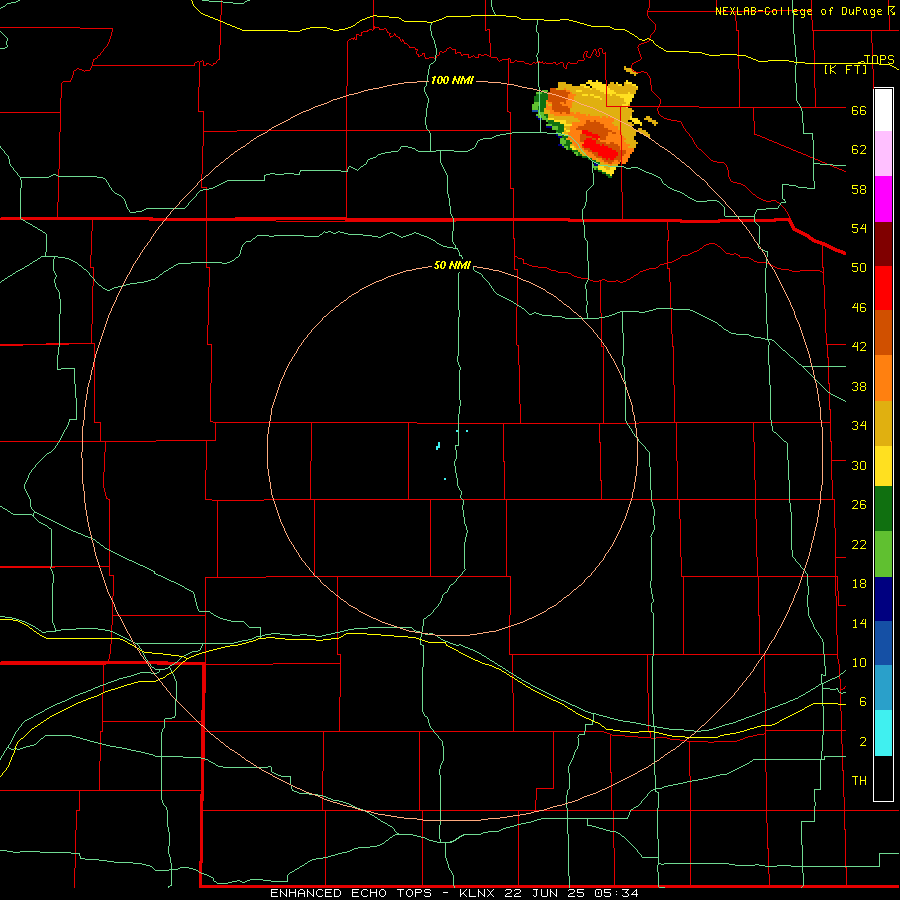This screenshot has height=900, width=900.
Task: Click the legend value "42"
Action: pyautogui.click(x=859, y=347)
